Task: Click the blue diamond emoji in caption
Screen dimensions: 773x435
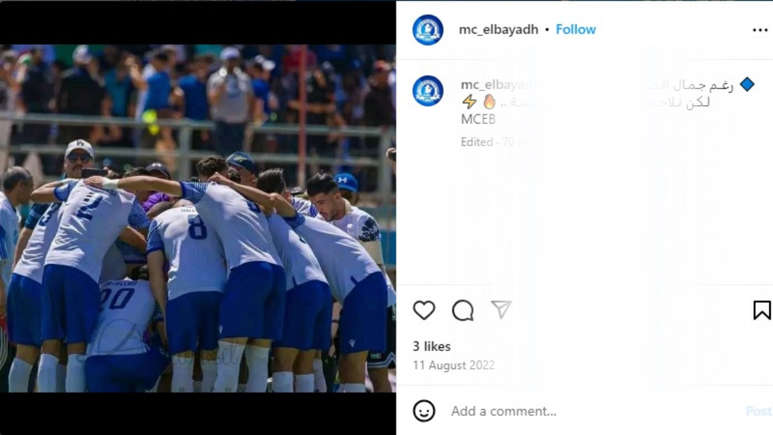Action: 747,84
